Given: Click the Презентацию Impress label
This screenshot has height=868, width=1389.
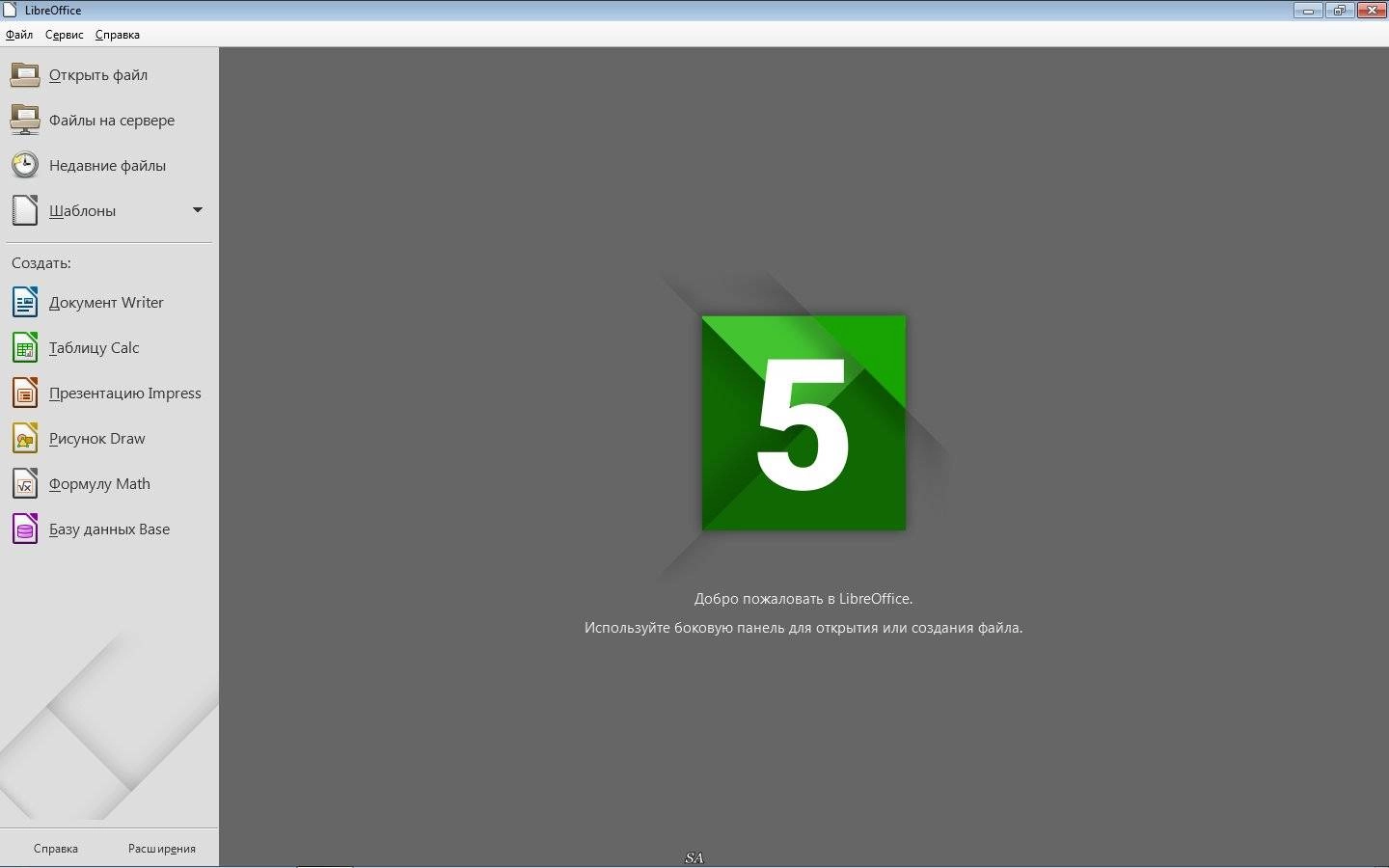Looking at the screenshot, I should click(125, 393).
